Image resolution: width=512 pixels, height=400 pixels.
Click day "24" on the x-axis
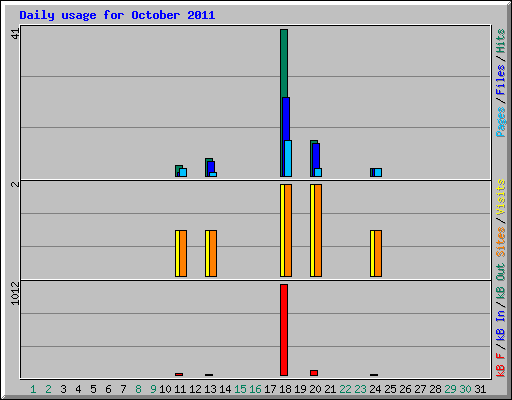[375, 389]
